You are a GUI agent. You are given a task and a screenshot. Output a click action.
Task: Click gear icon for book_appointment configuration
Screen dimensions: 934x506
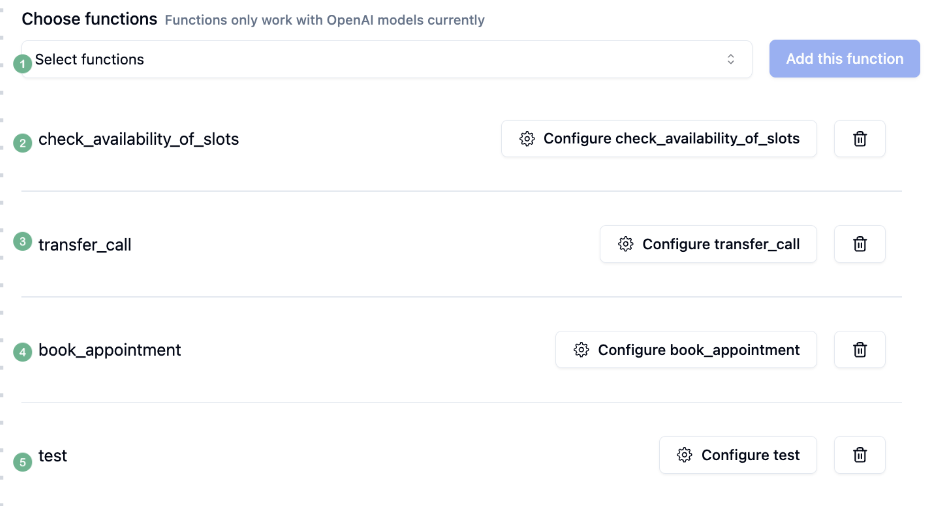581,350
